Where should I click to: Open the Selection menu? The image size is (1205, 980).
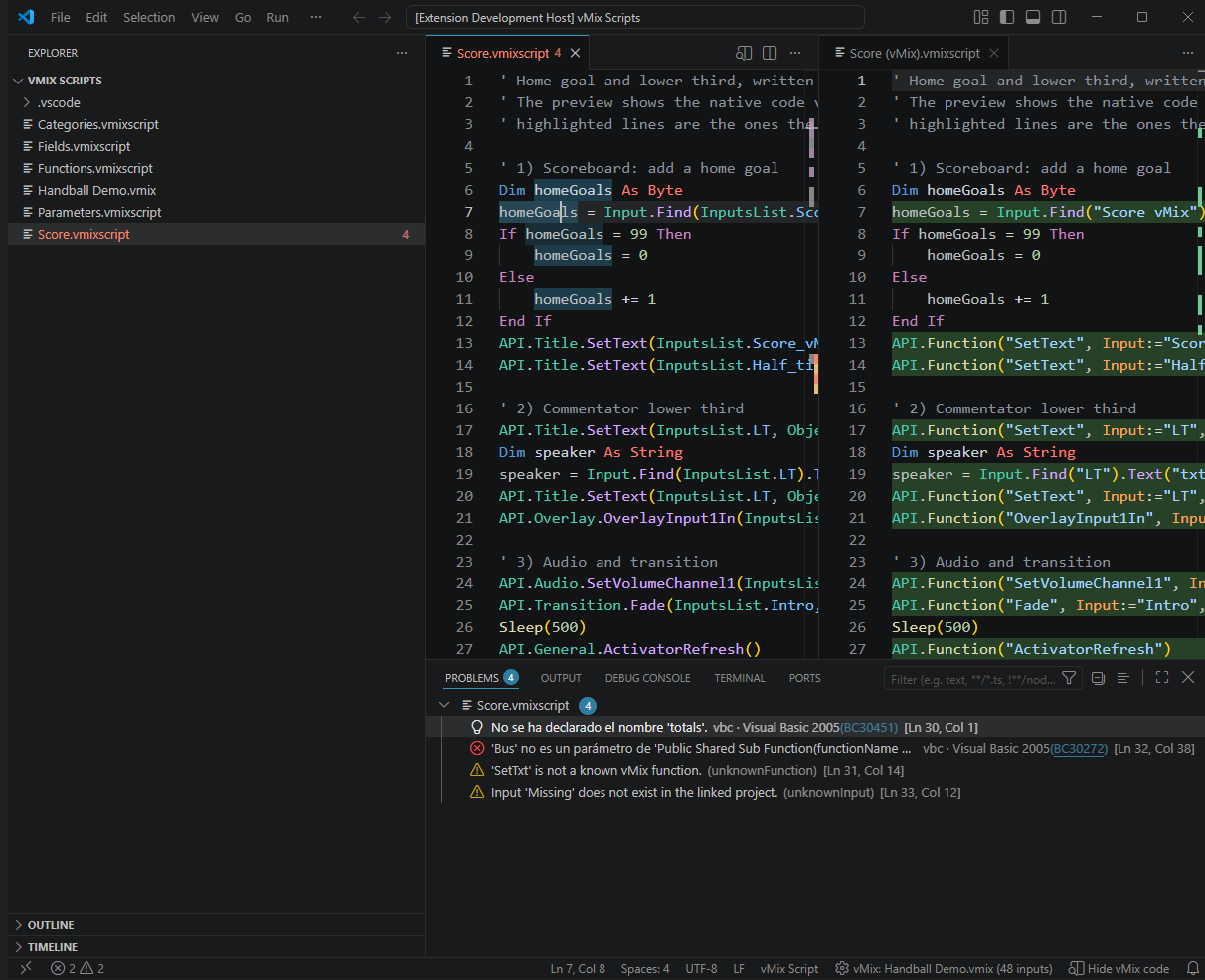149,17
